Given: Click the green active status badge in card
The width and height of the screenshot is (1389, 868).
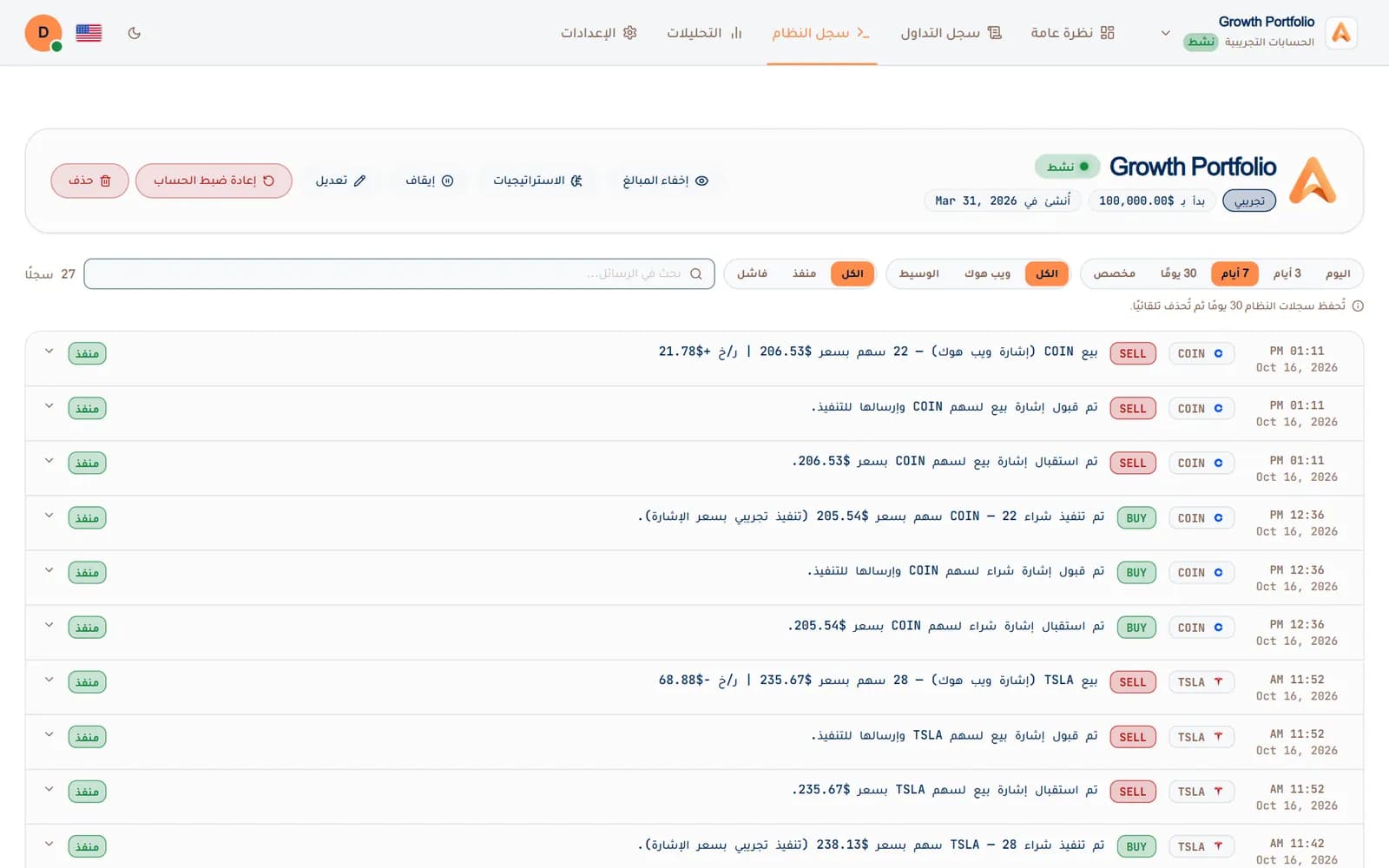Looking at the screenshot, I should tap(1067, 167).
